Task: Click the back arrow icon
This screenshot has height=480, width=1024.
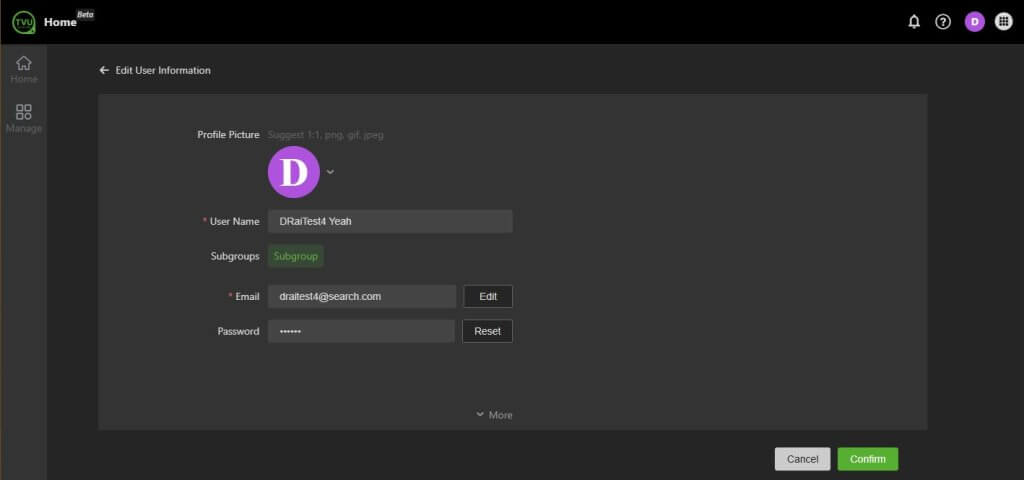Action: (104, 71)
